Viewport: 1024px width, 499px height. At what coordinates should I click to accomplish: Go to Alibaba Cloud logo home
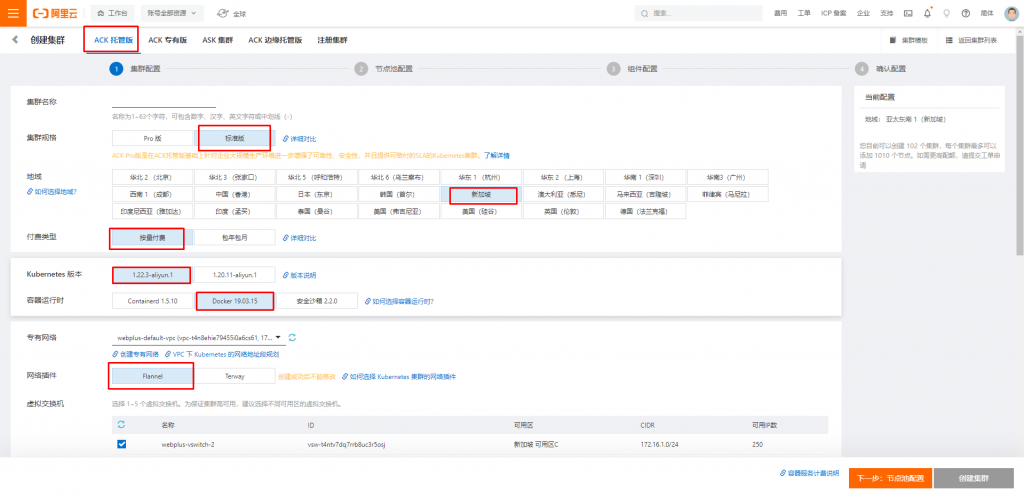55,13
